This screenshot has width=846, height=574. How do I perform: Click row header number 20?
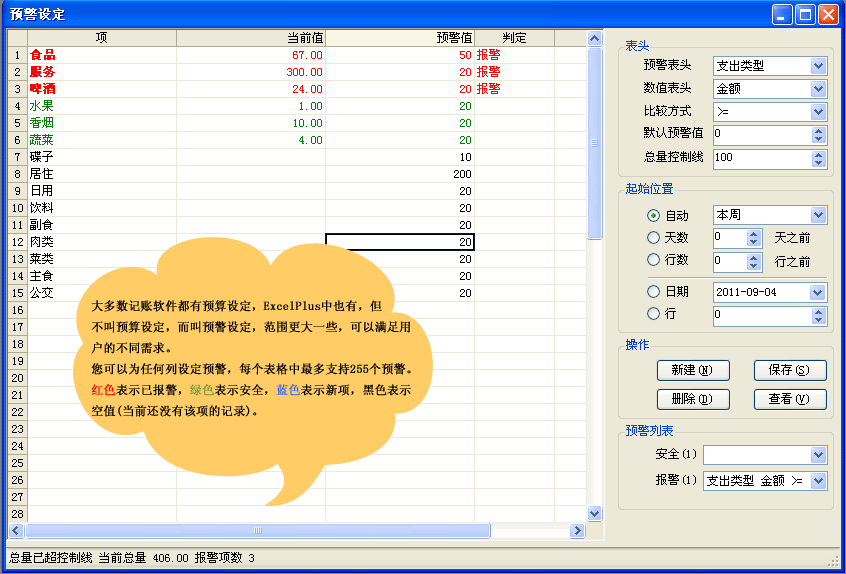18,378
